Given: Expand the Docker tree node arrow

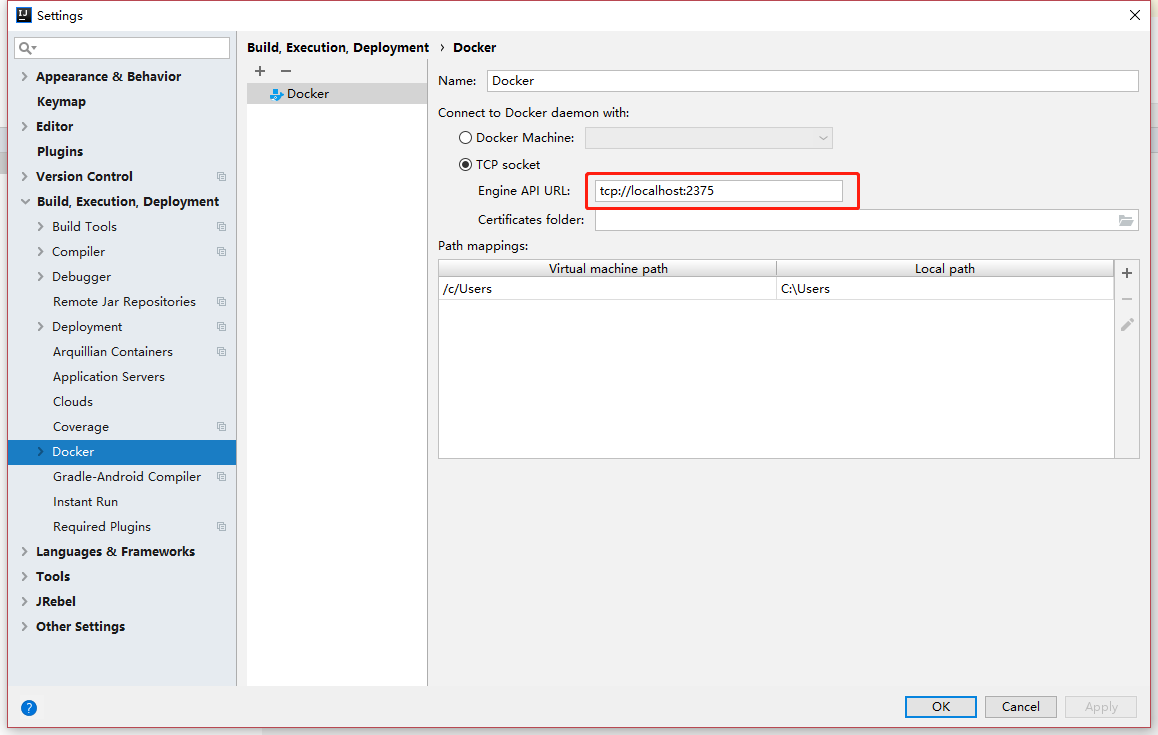Looking at the screenshot, I should [41, 451].
